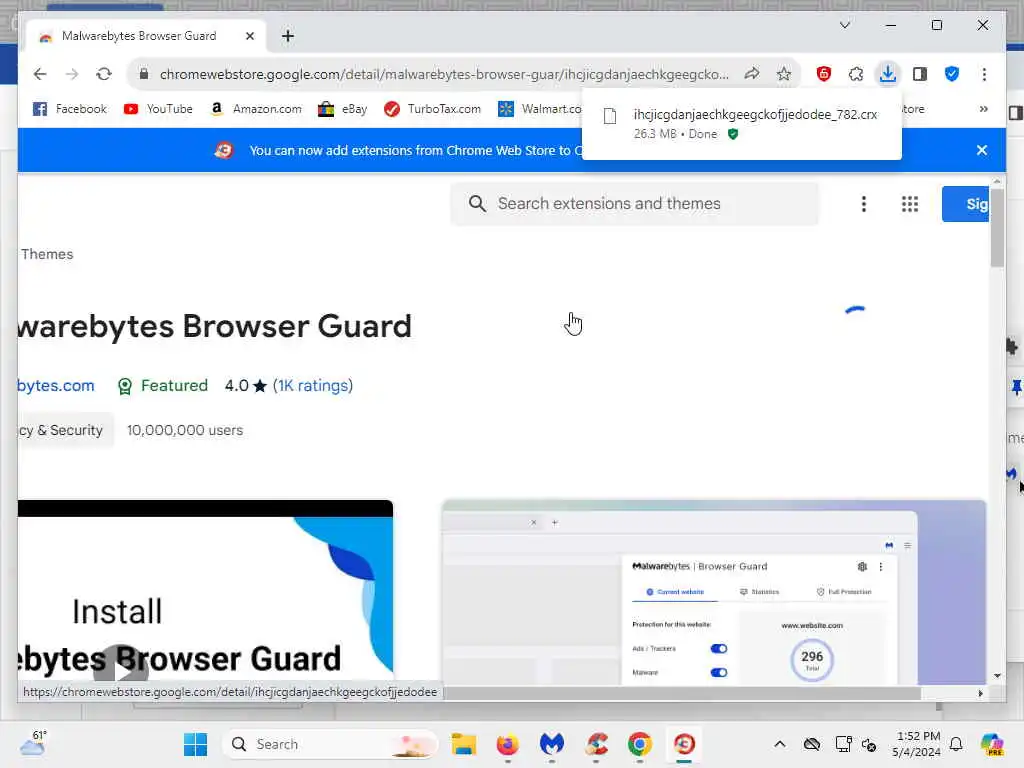The width and height of the screenshot is (1024, 768).
Task: Open File Explorer from the taskbar
Action: point(464,744)
